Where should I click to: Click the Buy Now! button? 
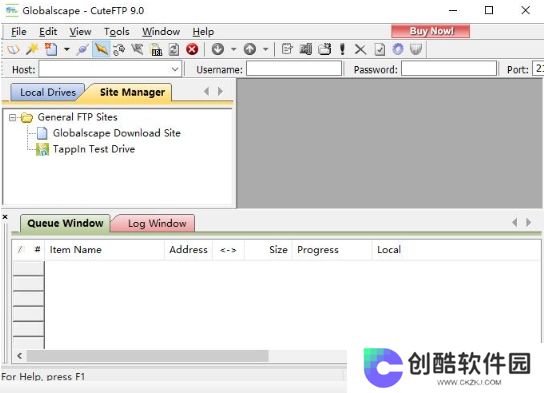(430, 31)
